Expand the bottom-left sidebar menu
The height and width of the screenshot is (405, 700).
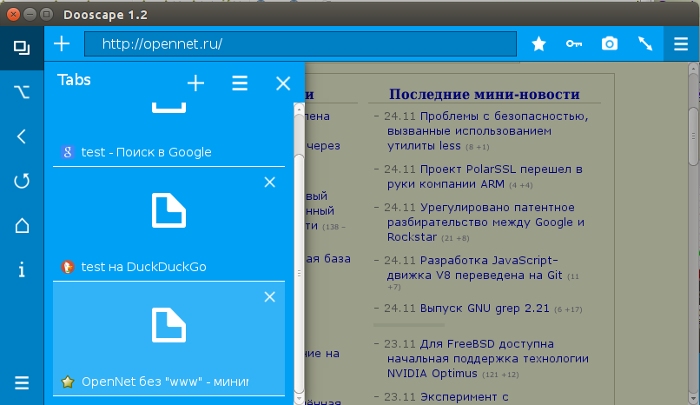(21, 381)
